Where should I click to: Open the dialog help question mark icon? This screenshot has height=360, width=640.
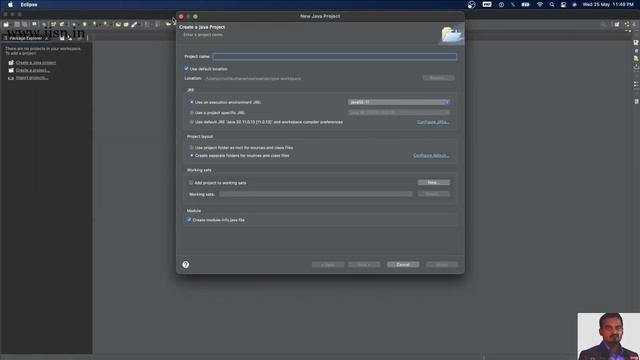click(186, 264)
